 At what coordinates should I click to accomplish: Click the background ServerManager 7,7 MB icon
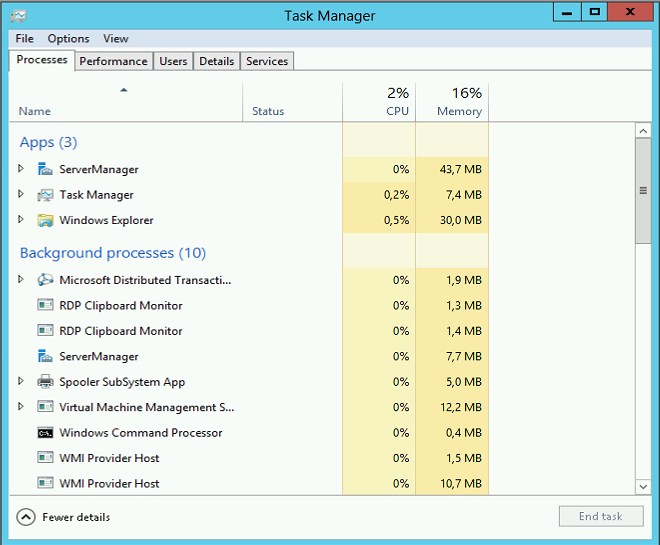point(45,356)
